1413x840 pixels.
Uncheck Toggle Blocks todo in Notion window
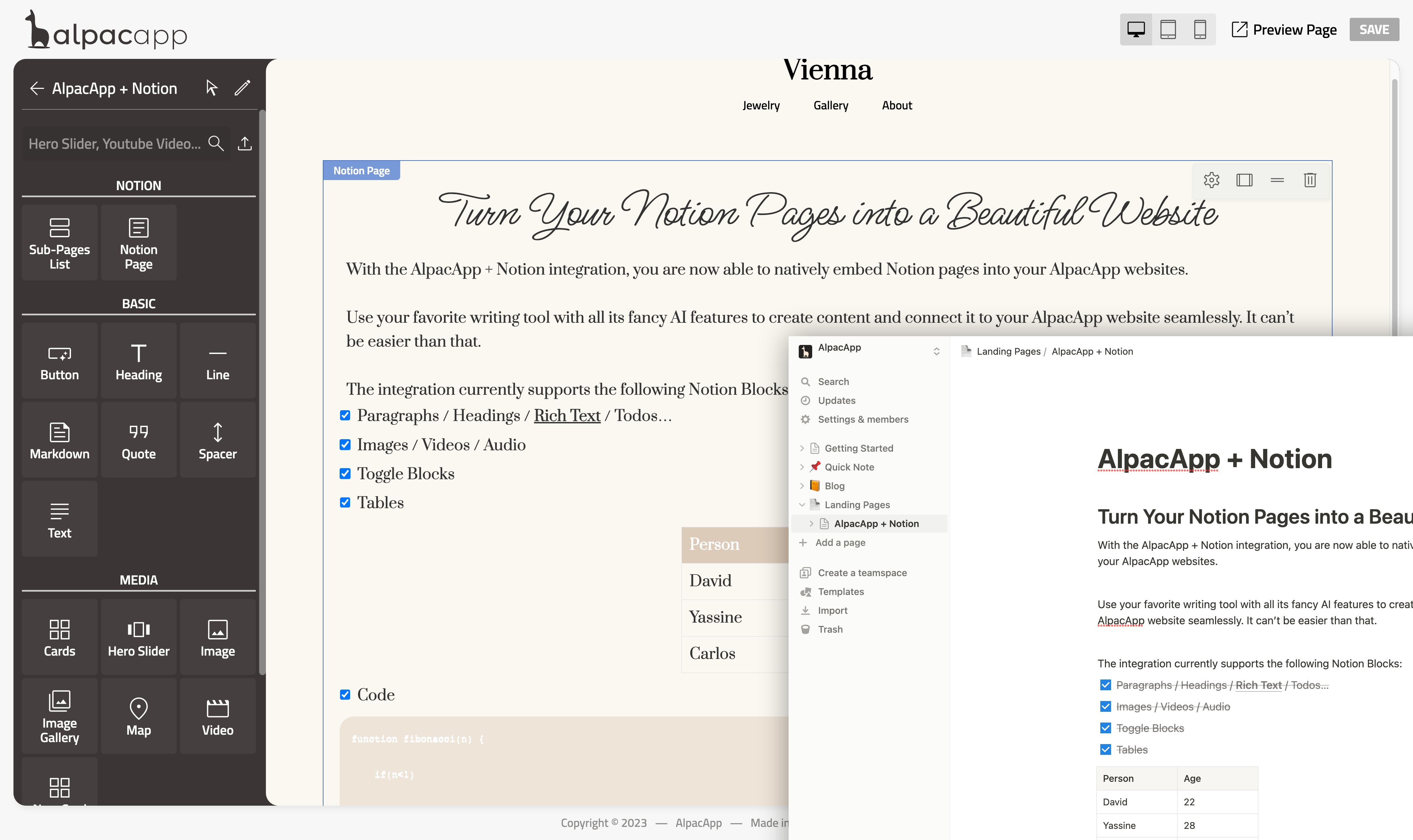(x=1105, y=728)
